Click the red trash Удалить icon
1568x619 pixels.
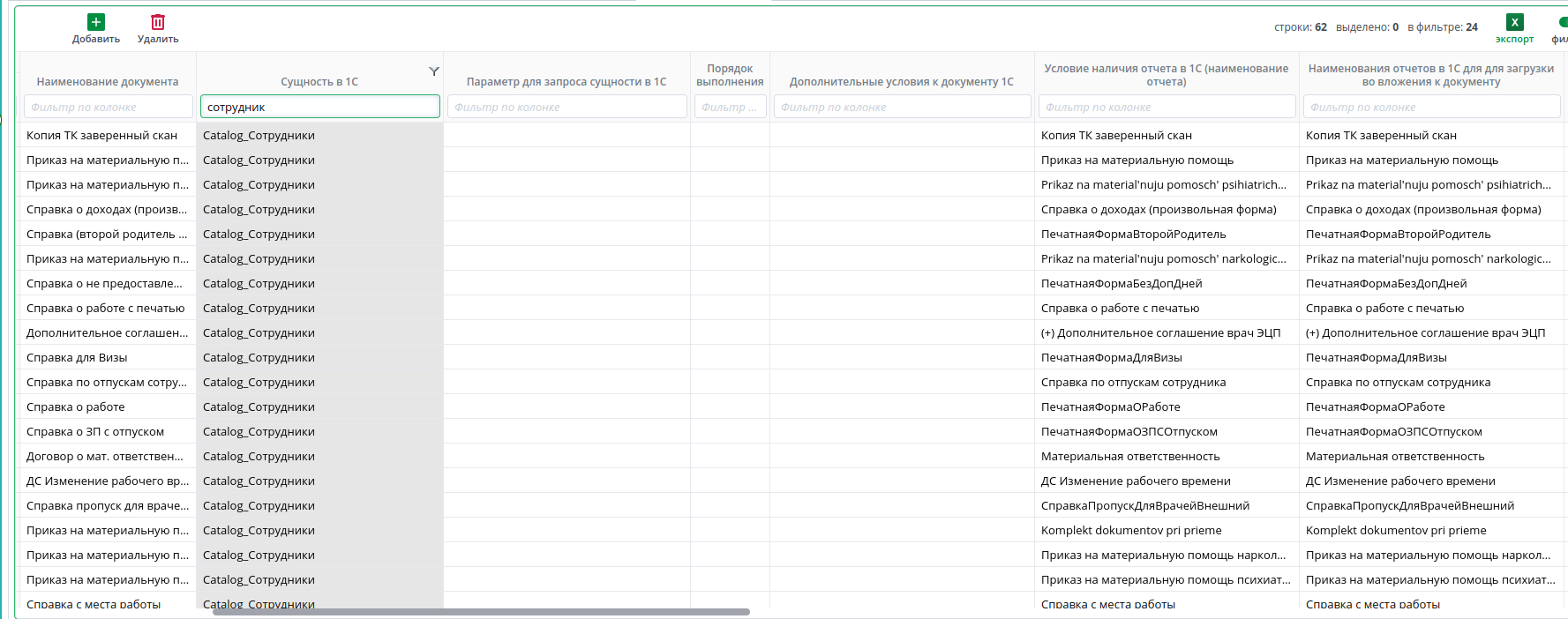pos(158,22)
